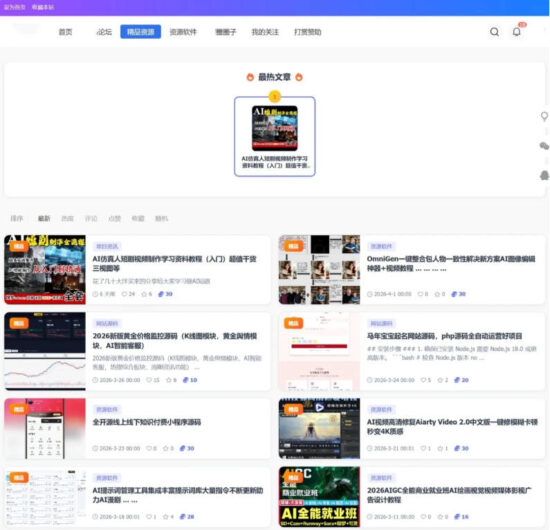Open article 全开源线上线下知识付费小程序源码
550x530 pixels.
[147, 422]
